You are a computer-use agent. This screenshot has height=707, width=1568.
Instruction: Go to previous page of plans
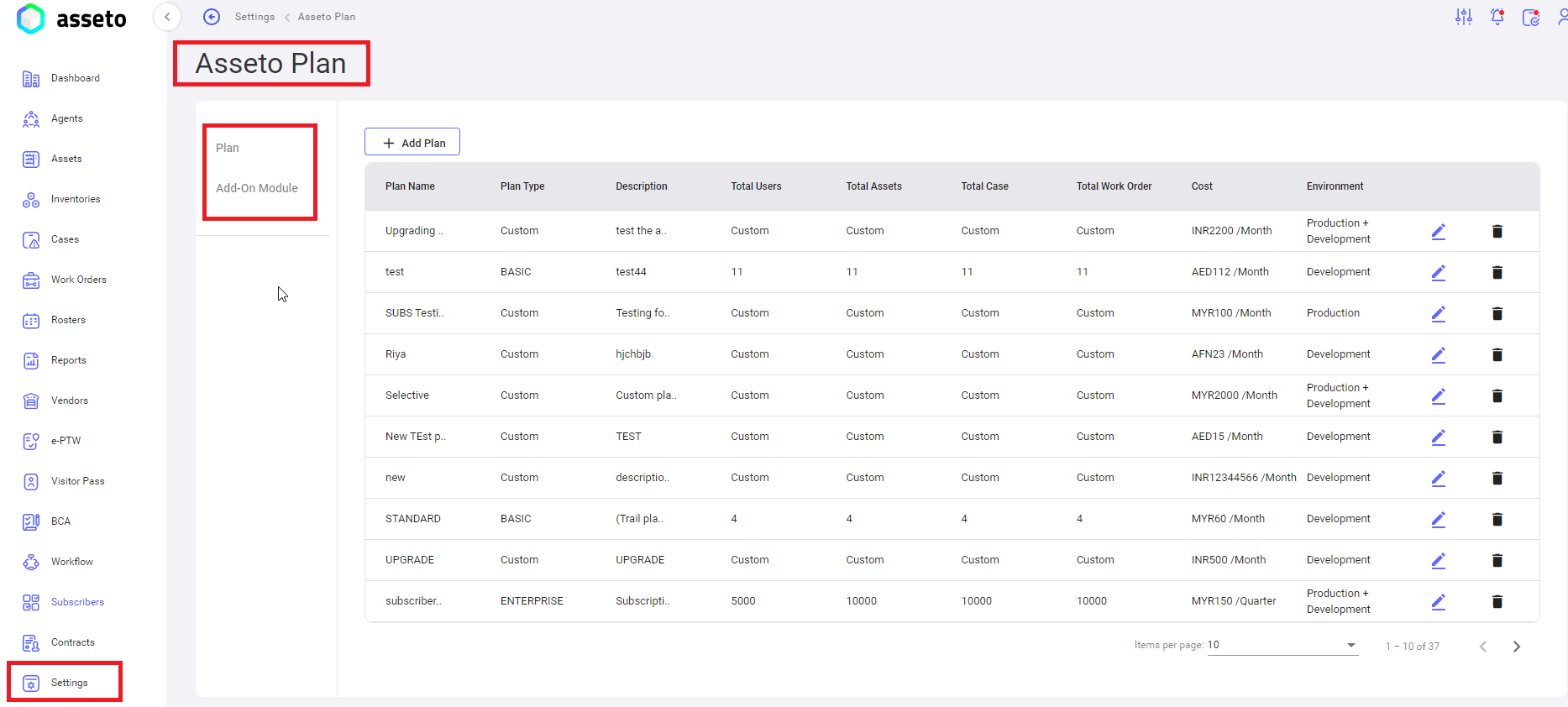click(x=1483, y=647)
